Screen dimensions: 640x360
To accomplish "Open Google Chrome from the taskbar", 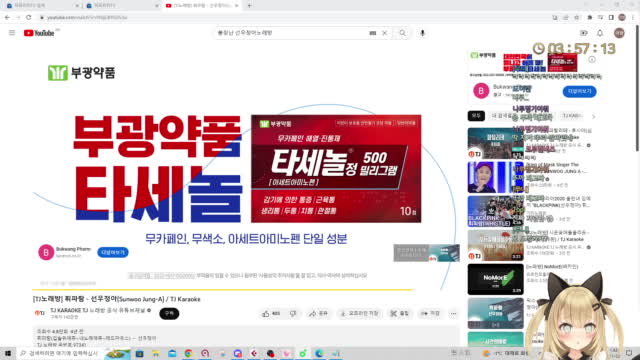I will point(188,353).
